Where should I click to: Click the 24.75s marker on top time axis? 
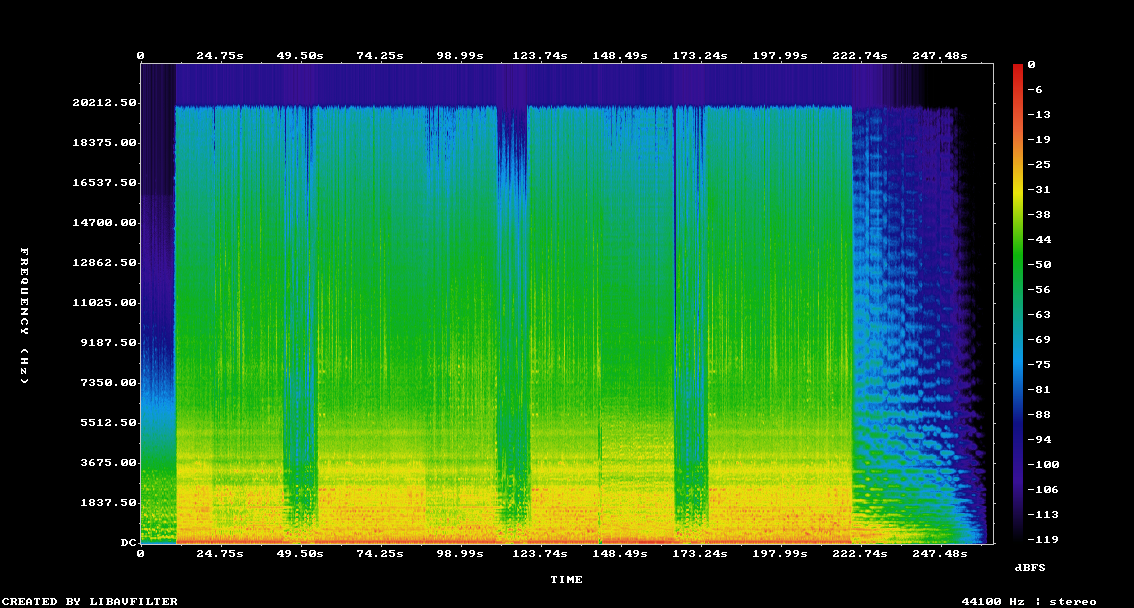(x=220, y=56)
